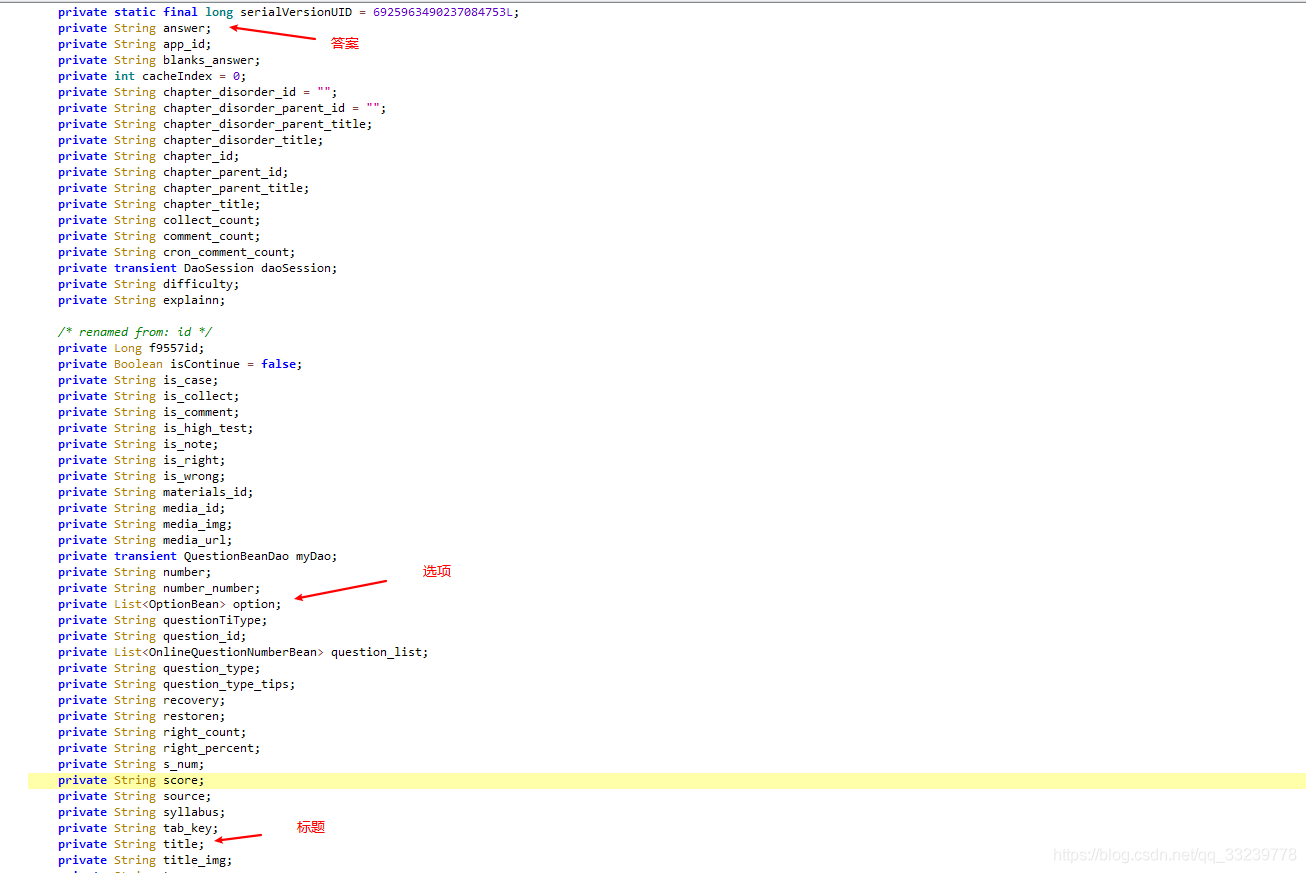Select chapter_disorder_parent_title field
This screenshot has height=873, width=1306.
tap(215, 124)
